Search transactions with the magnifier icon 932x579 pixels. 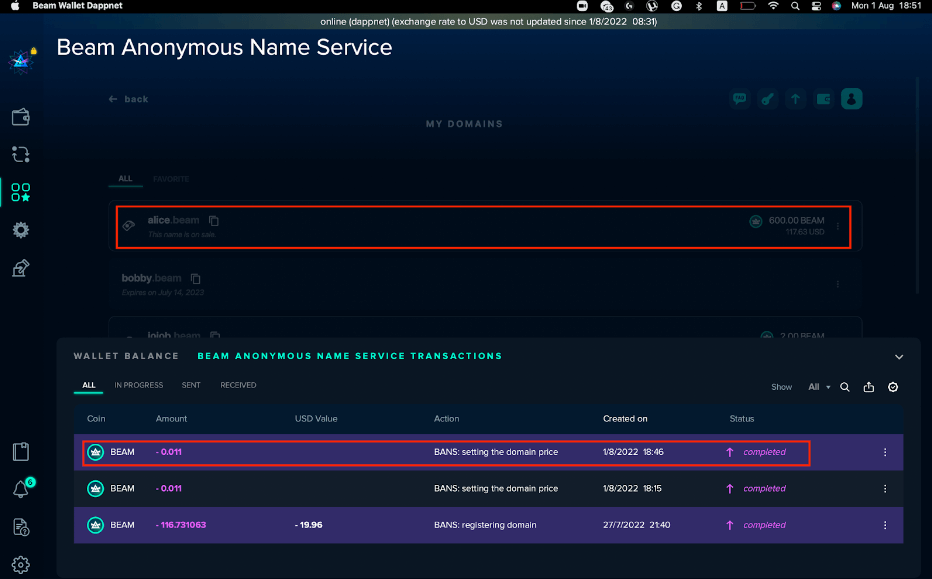pos(845,387)
